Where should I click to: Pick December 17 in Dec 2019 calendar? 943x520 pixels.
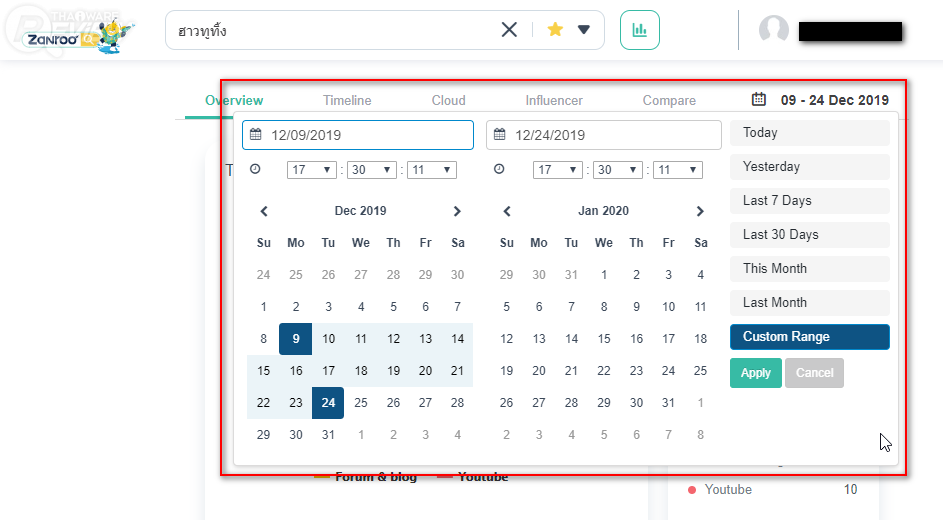(328, 371)
